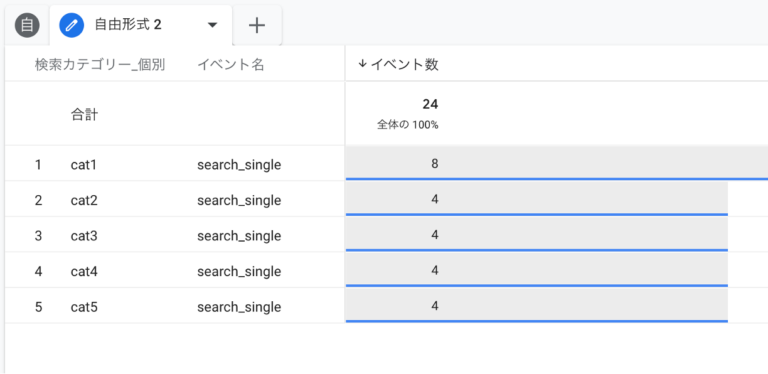The width and height of the screenshot is (768, 374).
Task: Select the cat3 row cell
Action: pos(84,236)
